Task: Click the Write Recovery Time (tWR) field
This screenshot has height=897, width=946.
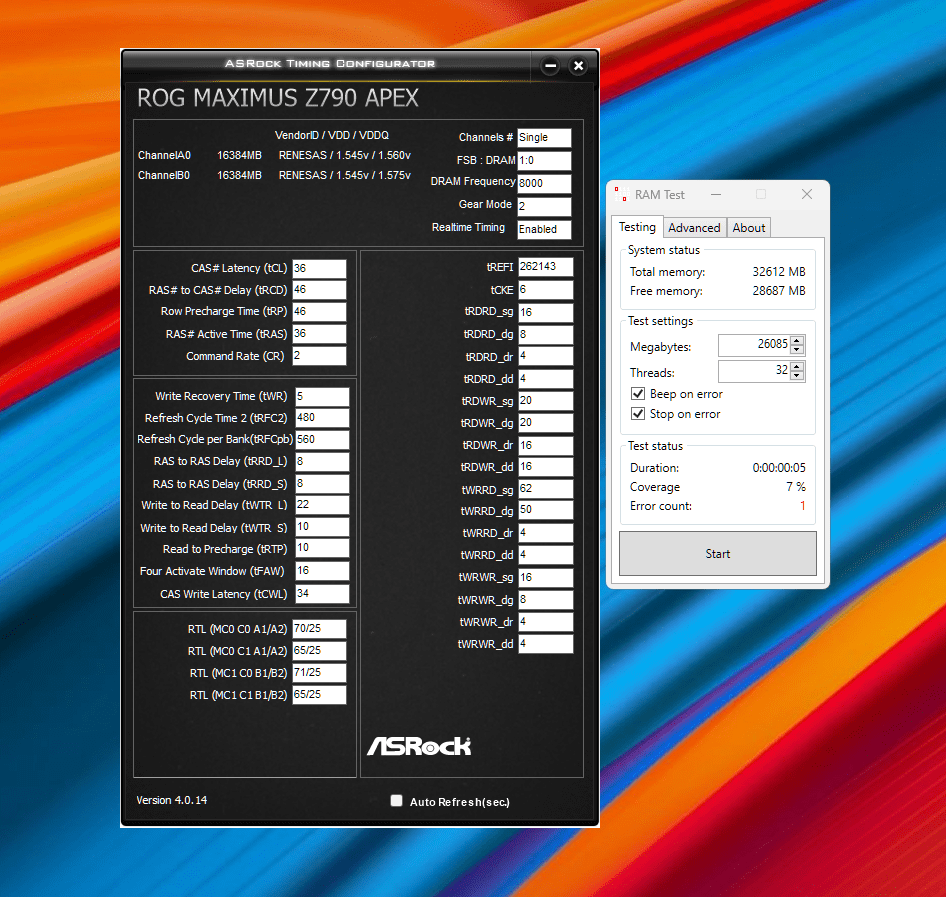Action: click(x=322, y=396)
